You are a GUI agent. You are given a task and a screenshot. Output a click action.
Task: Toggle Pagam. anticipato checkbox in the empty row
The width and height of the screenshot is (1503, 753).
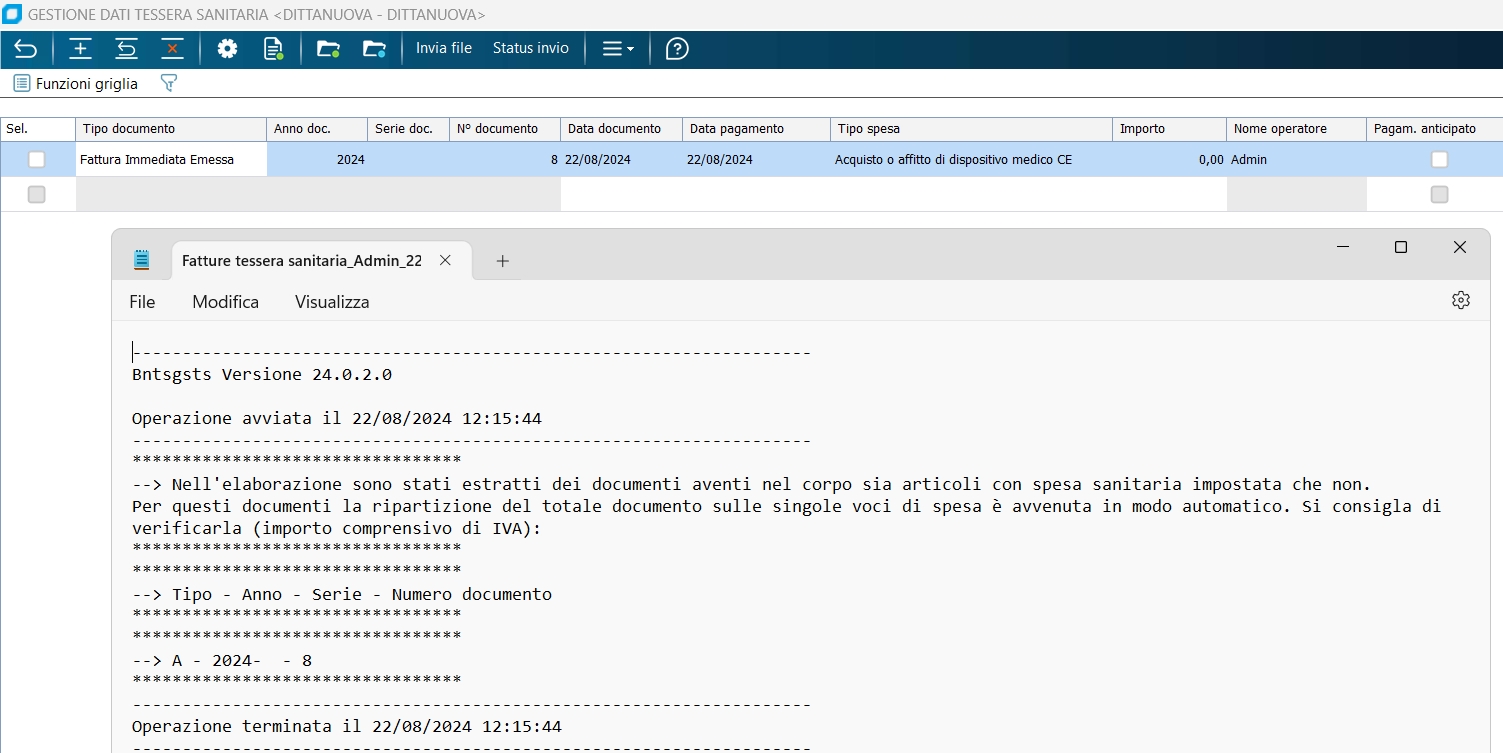point(1439,194)
